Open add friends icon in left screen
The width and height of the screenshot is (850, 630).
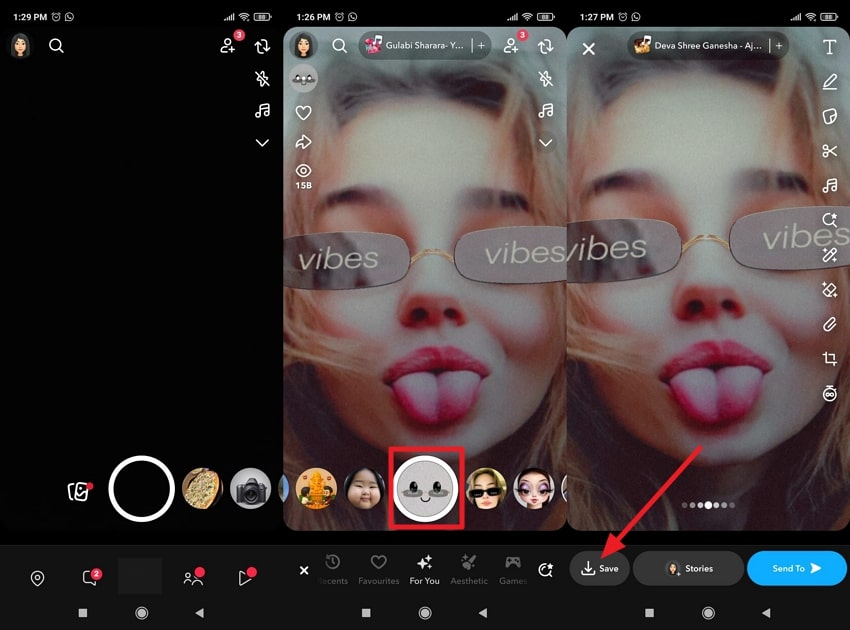[x=229, y=46]
